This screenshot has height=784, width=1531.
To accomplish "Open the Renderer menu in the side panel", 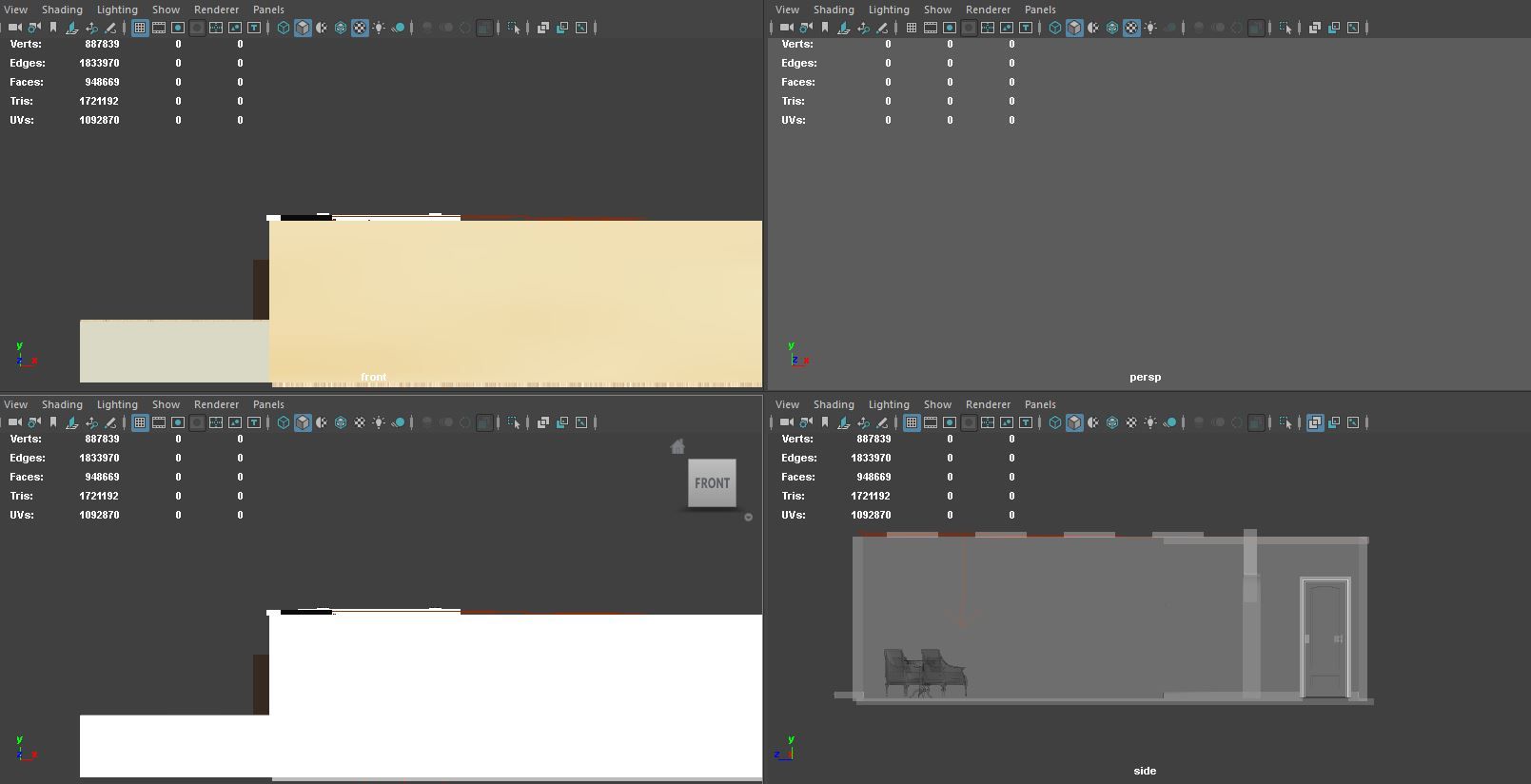I will click(x=988, y=404).
